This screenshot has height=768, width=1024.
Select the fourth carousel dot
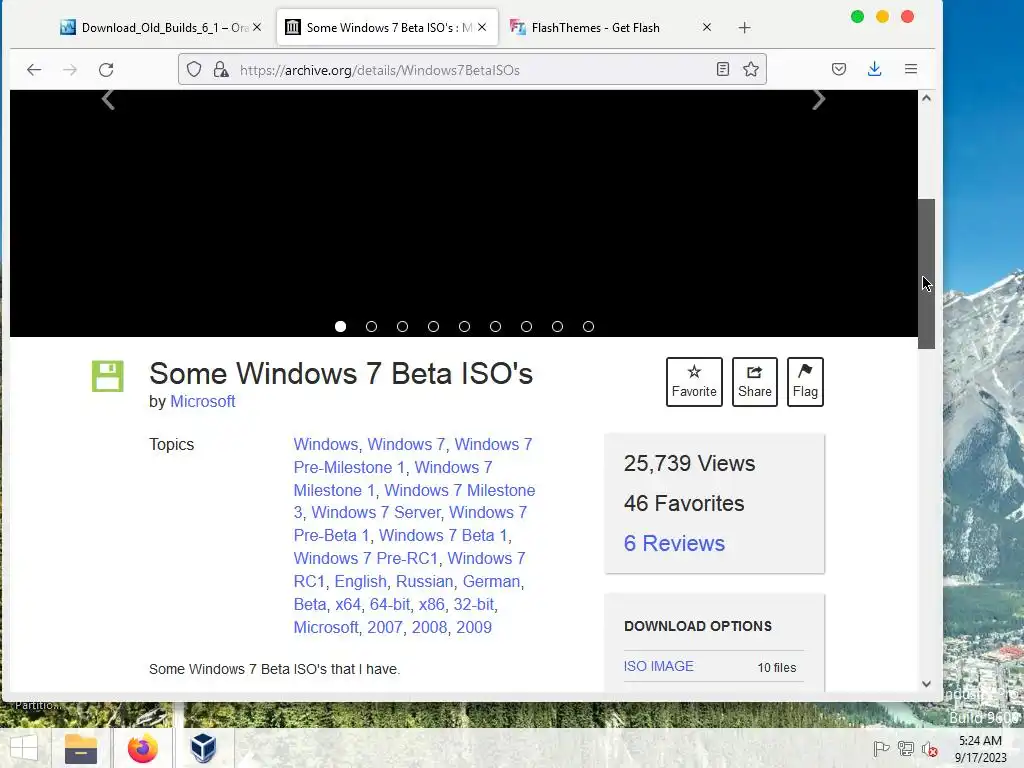(x=434, y=327)
